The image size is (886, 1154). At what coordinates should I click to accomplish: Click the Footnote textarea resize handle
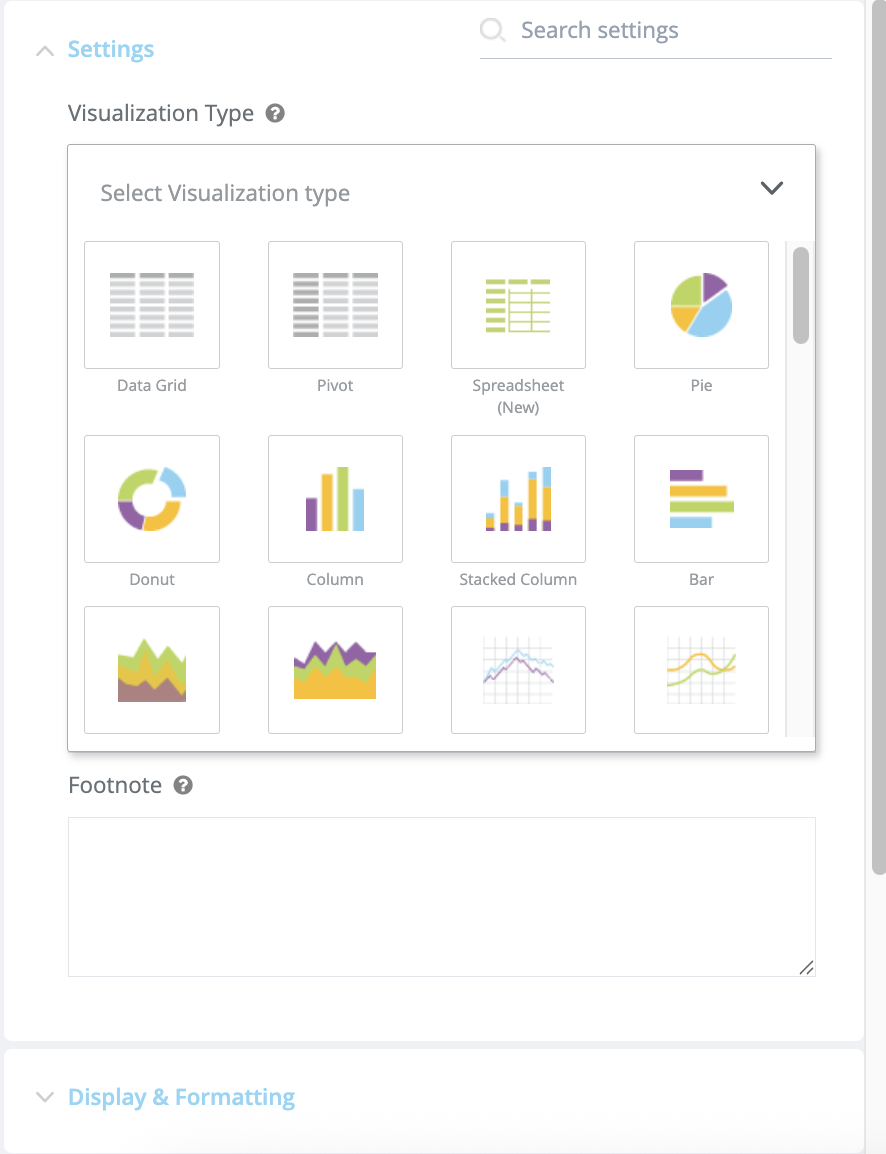click(807, 968)
